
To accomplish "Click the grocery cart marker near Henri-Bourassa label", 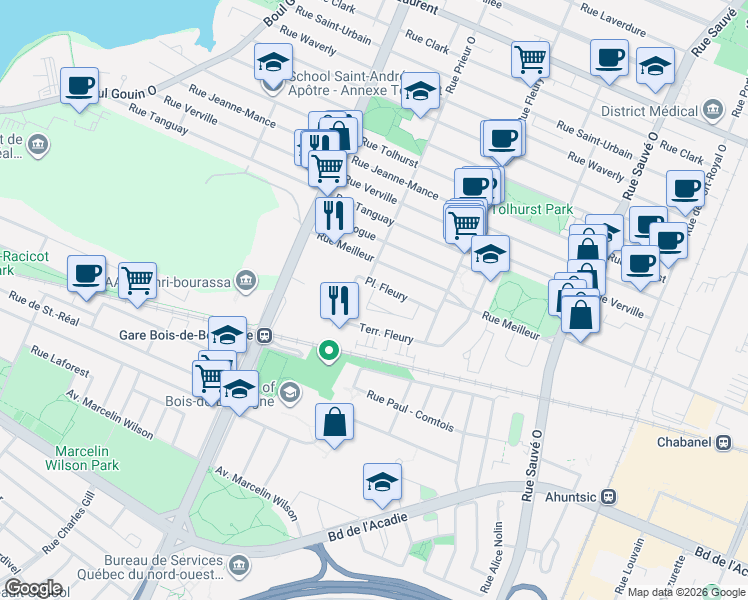I will (x=137, y=282).
